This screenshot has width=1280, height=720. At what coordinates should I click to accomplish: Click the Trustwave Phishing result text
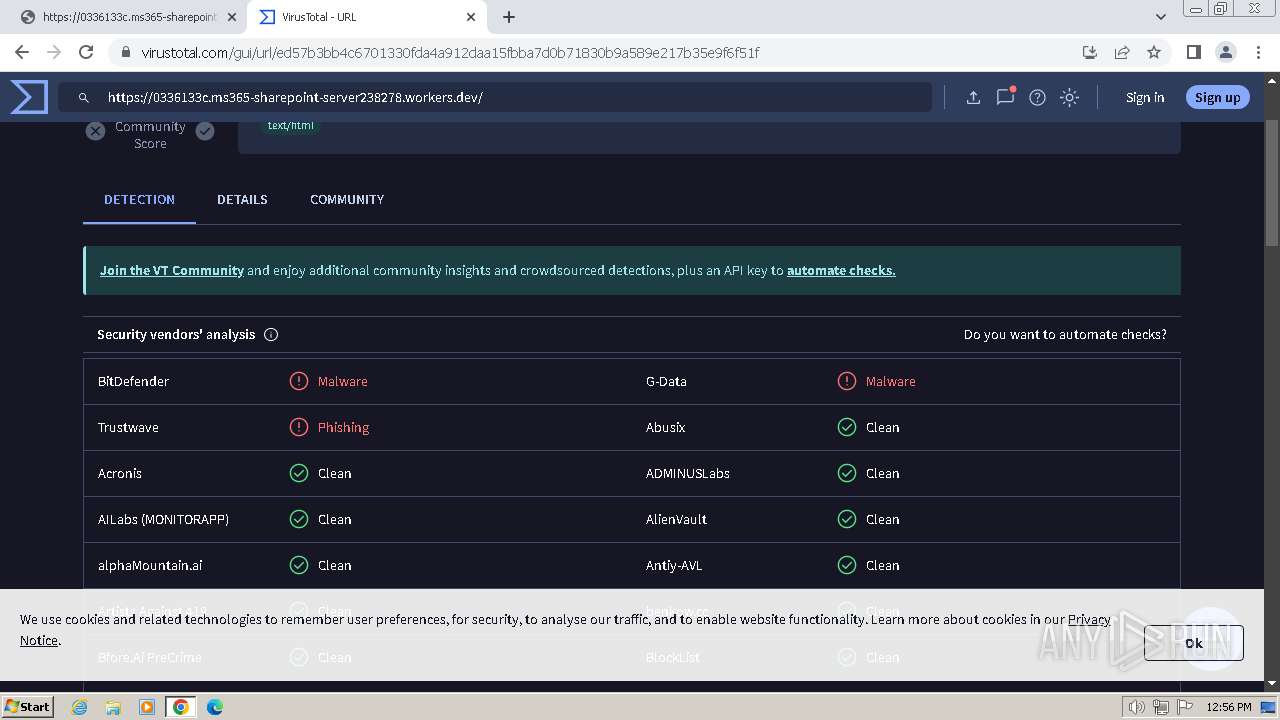click(x=343, y=427)
